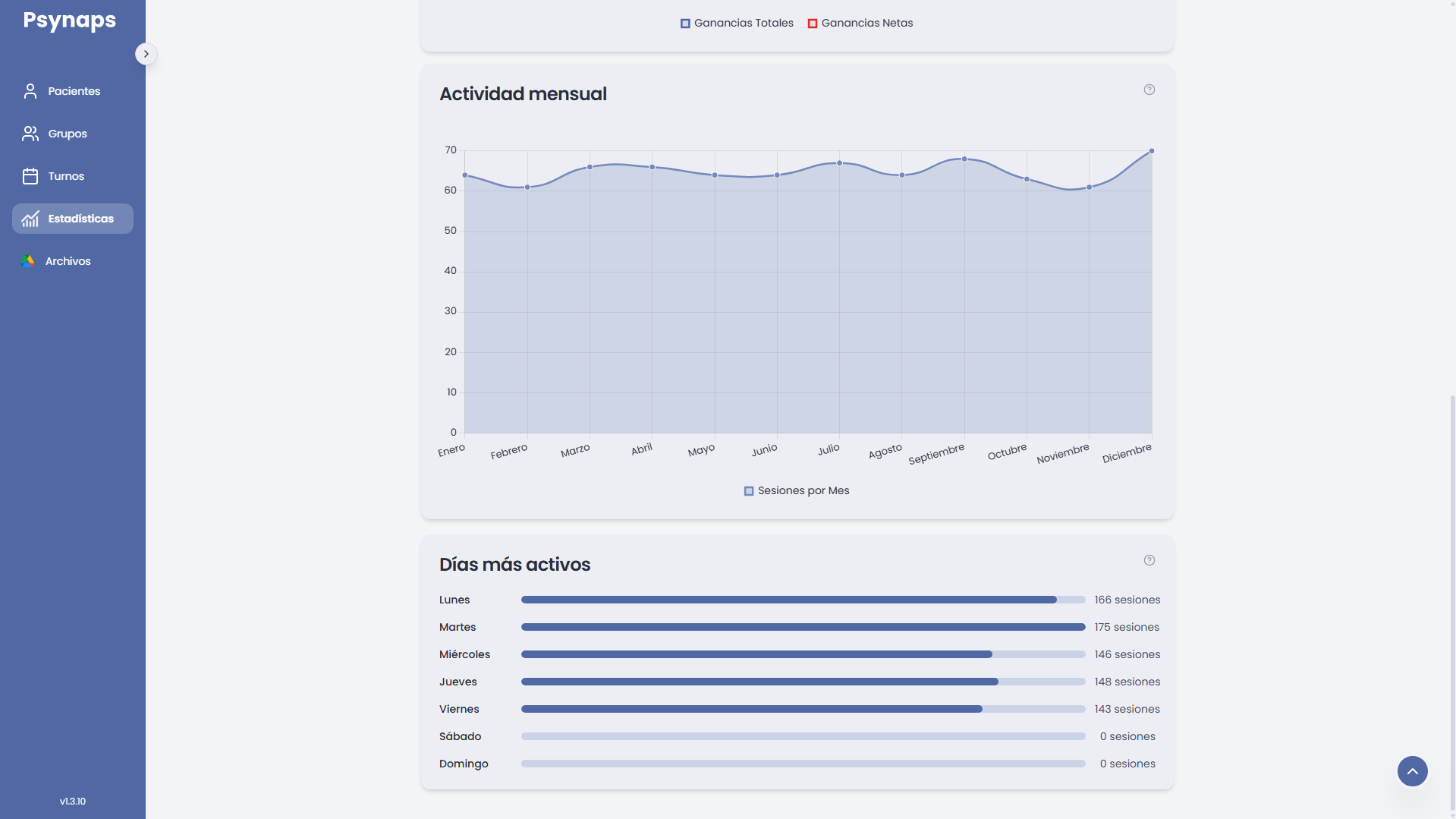
Task: Click the Jueves progress bar
Action: tap(803, 682)
